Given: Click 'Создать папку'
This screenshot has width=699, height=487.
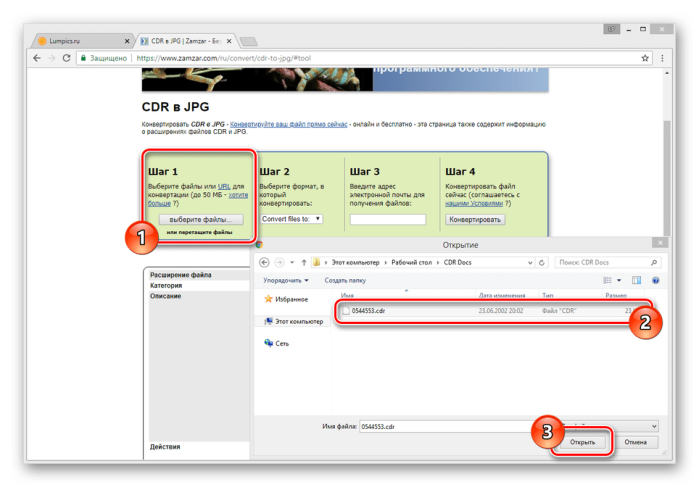Looking at the screenshot, I should coord(345,281).
